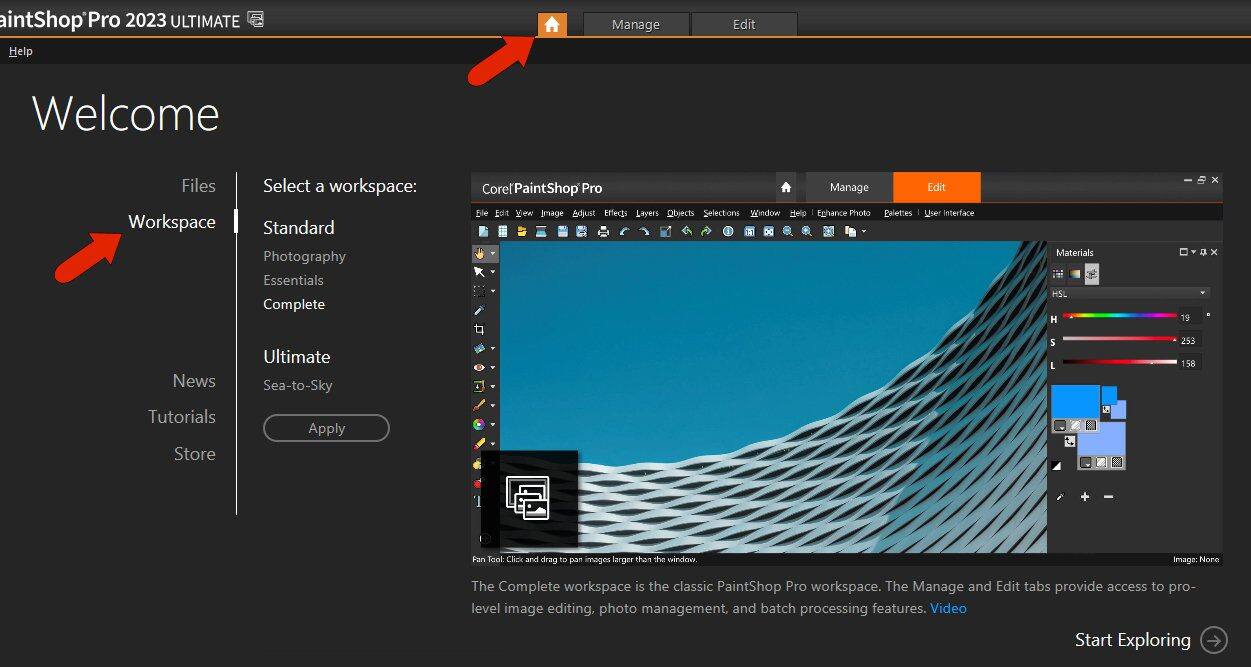Click the plus icon in preview Materials palette
Viewport: 1251px width, 667px height.
1085,497
